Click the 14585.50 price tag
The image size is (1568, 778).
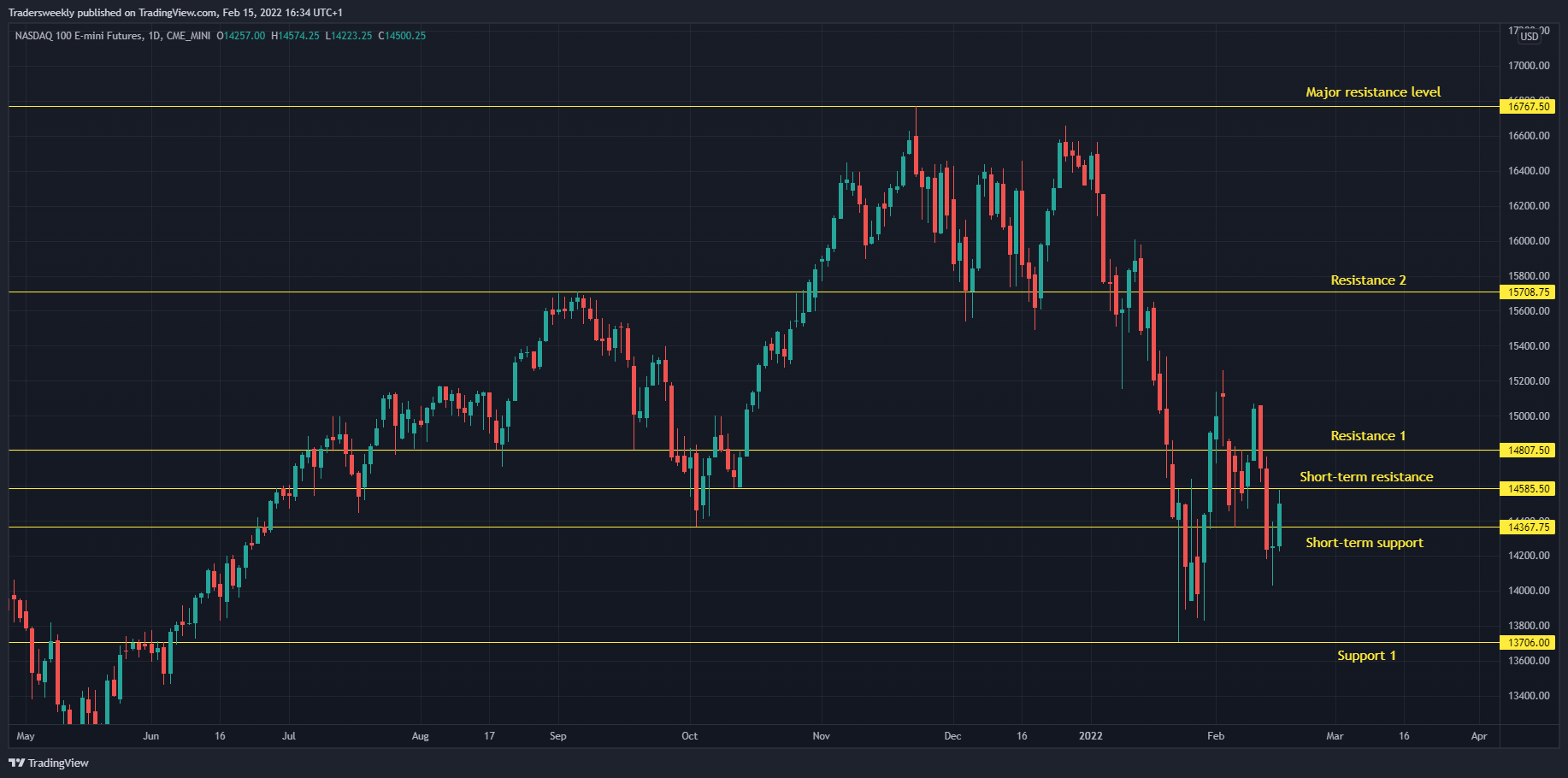(1528, 489)
